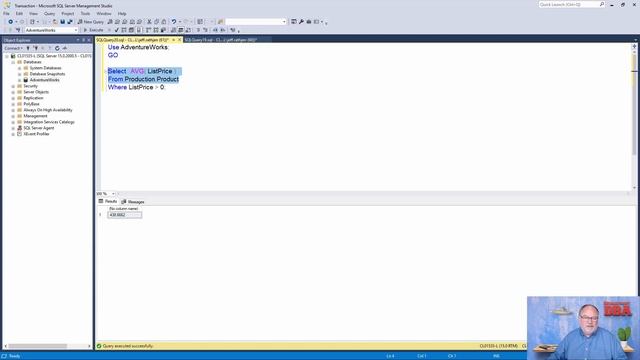Click the find text combo box in toolbar
This screenshot has height=360, width=640.
tap(256, 22)
